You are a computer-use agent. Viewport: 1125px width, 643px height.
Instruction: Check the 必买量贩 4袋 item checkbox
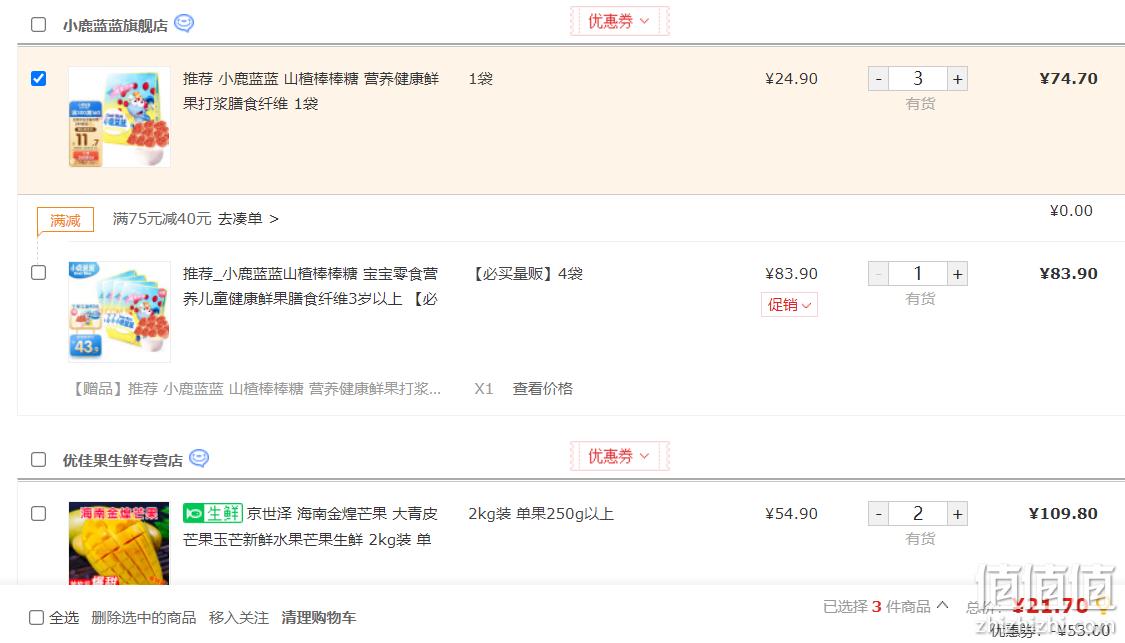click(x=39, y=273)
